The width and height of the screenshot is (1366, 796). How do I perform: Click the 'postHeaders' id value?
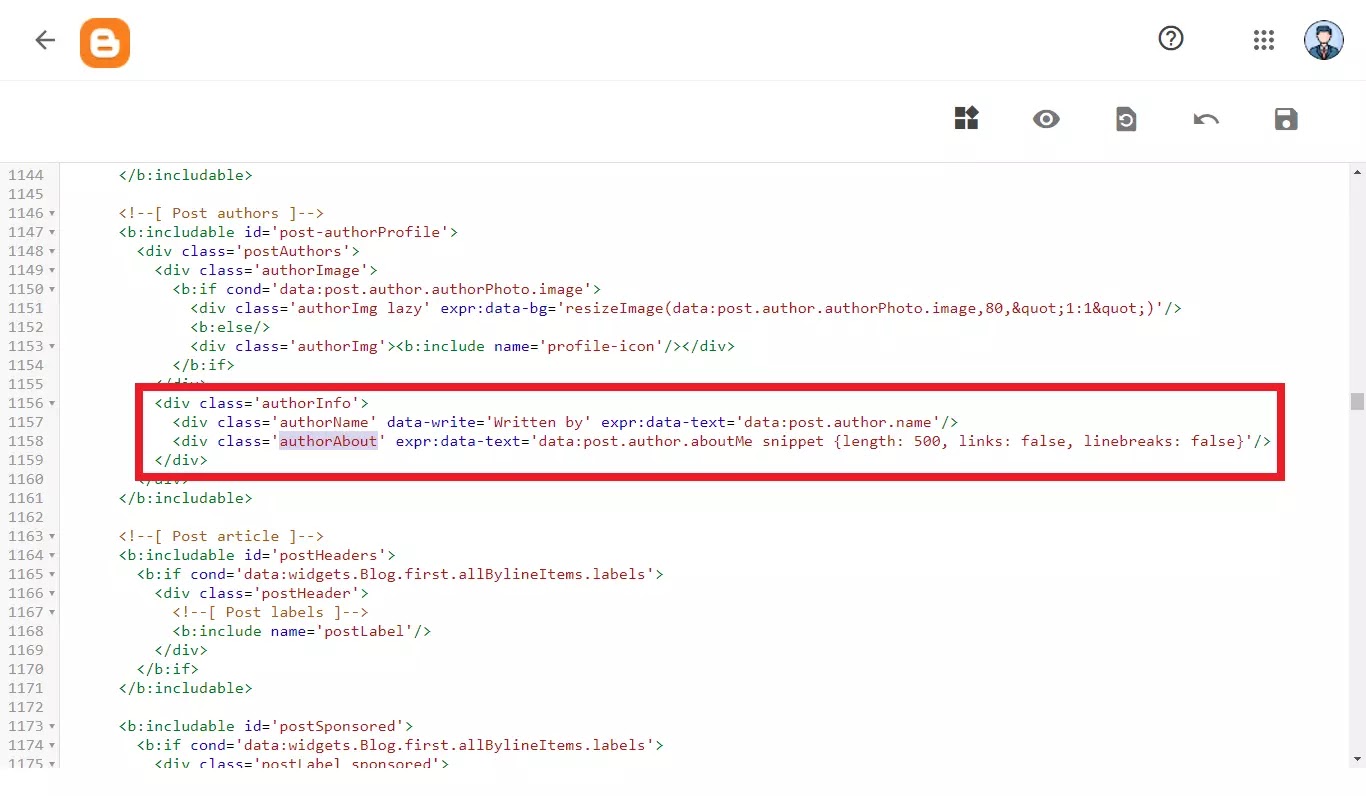click(328, 555)
